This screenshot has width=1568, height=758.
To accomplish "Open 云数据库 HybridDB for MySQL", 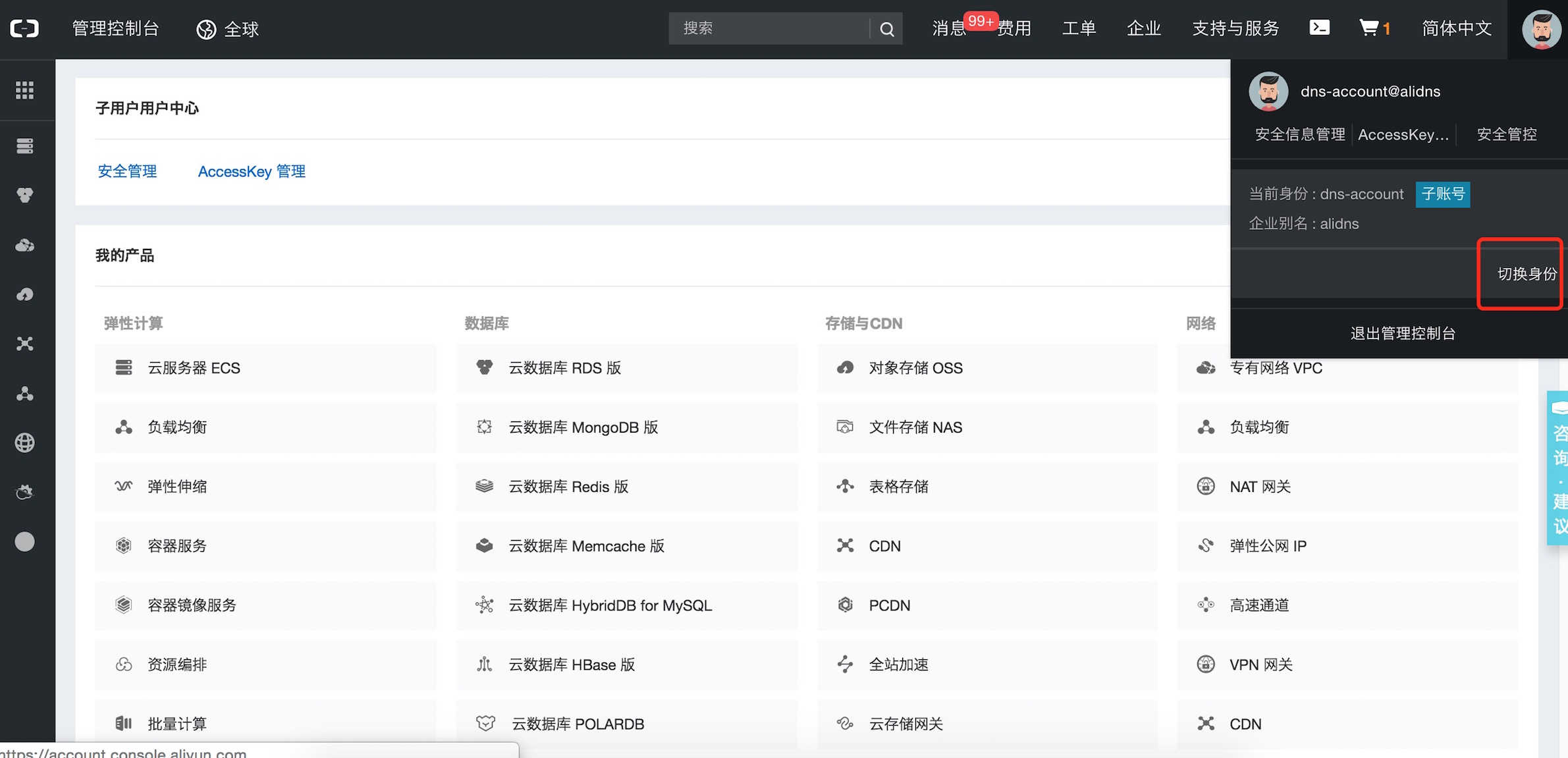I will [626, 605].
